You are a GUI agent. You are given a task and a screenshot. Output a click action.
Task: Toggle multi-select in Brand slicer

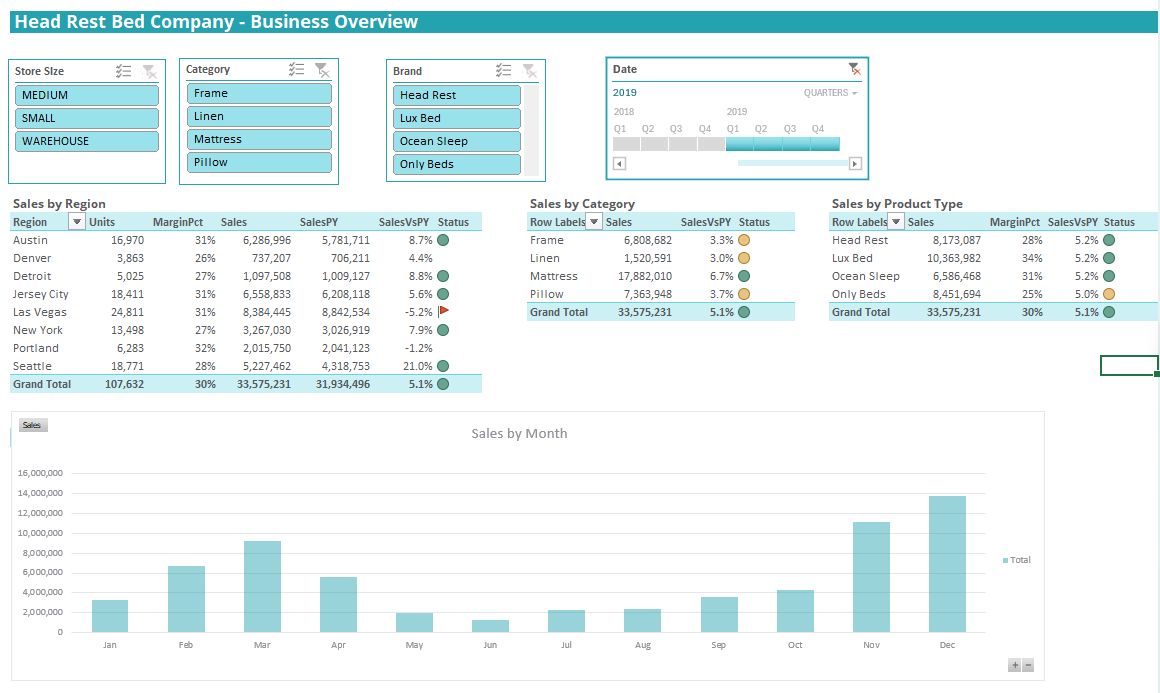point(504,70)
